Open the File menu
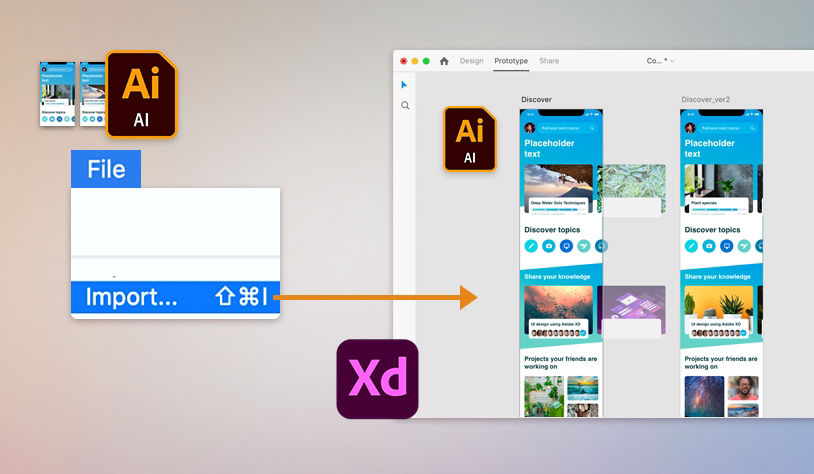Image resolution: width=814 pixels, height=474 pixels. 106,169
